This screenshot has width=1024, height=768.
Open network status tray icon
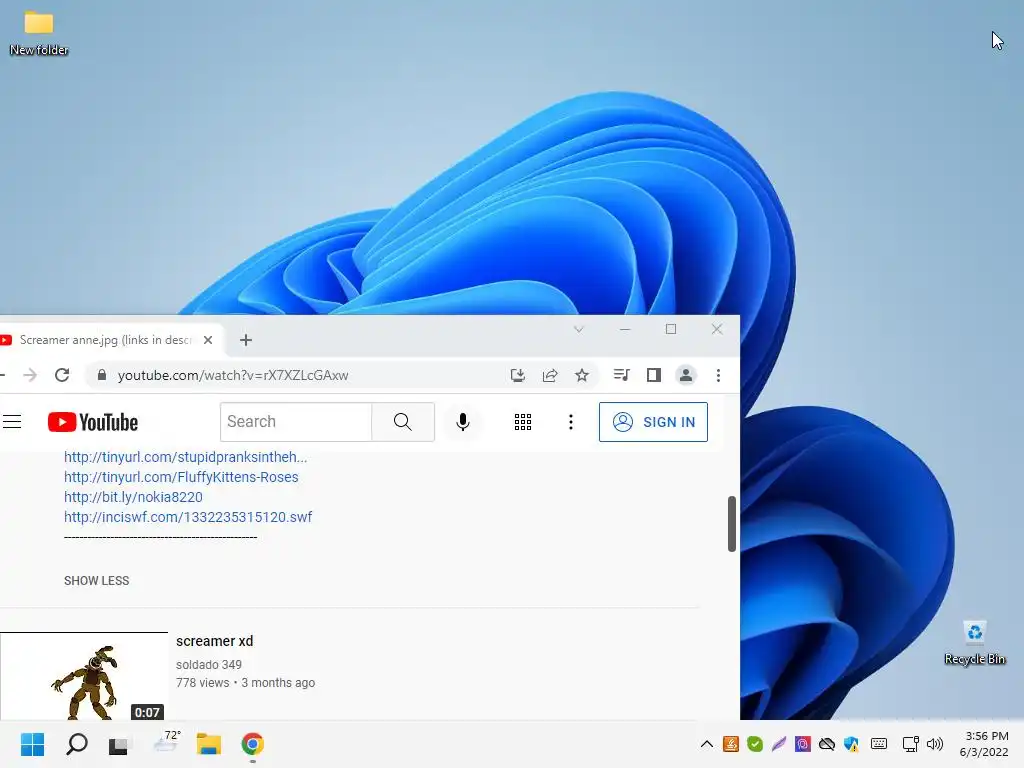pos(910,744)
